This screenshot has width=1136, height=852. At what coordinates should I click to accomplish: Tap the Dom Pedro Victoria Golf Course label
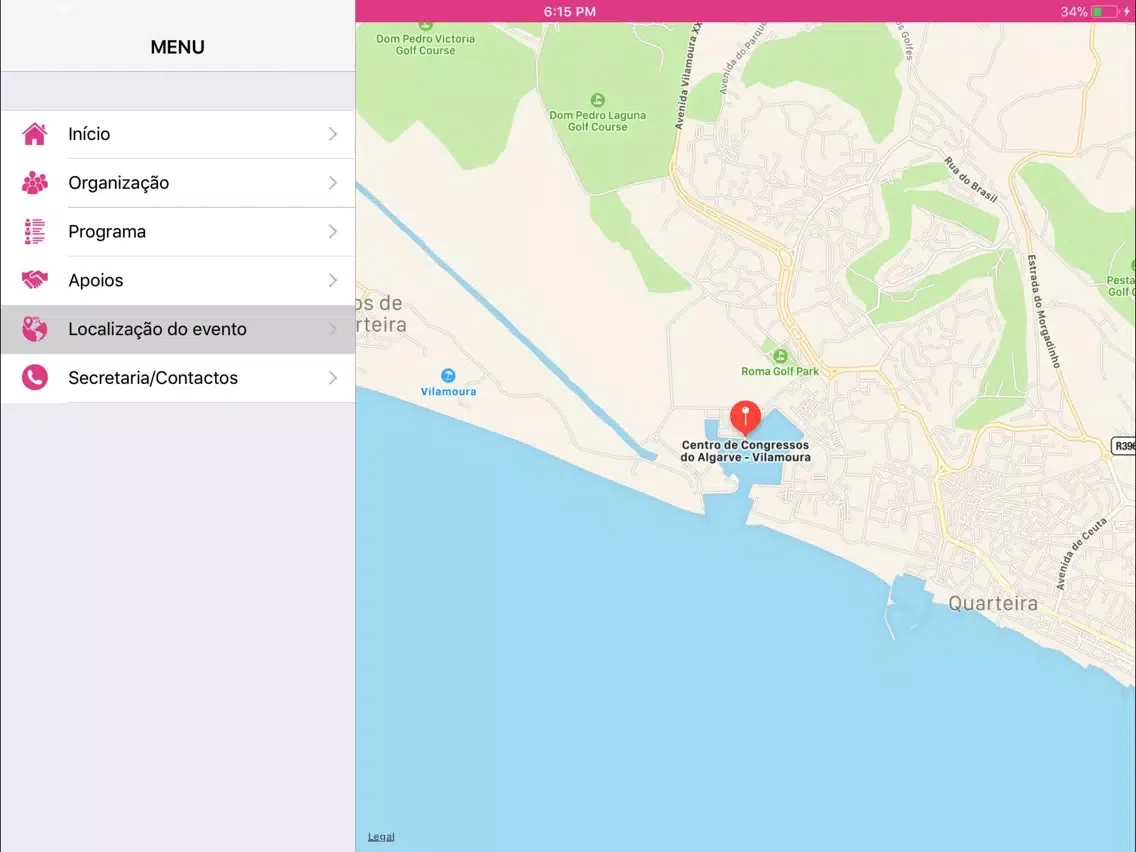(425, 45)
